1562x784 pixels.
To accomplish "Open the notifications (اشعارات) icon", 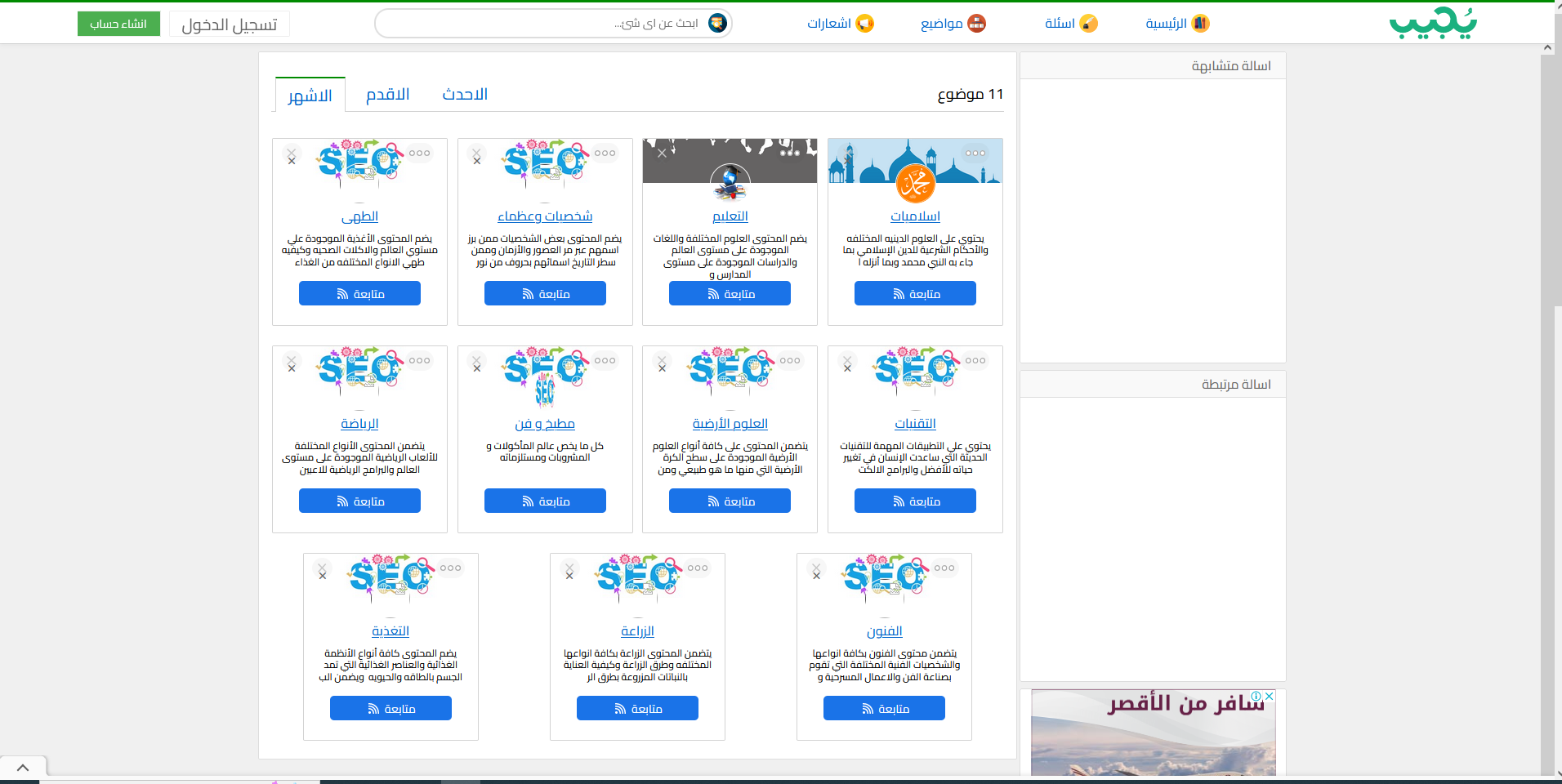I will pos(864,24).
